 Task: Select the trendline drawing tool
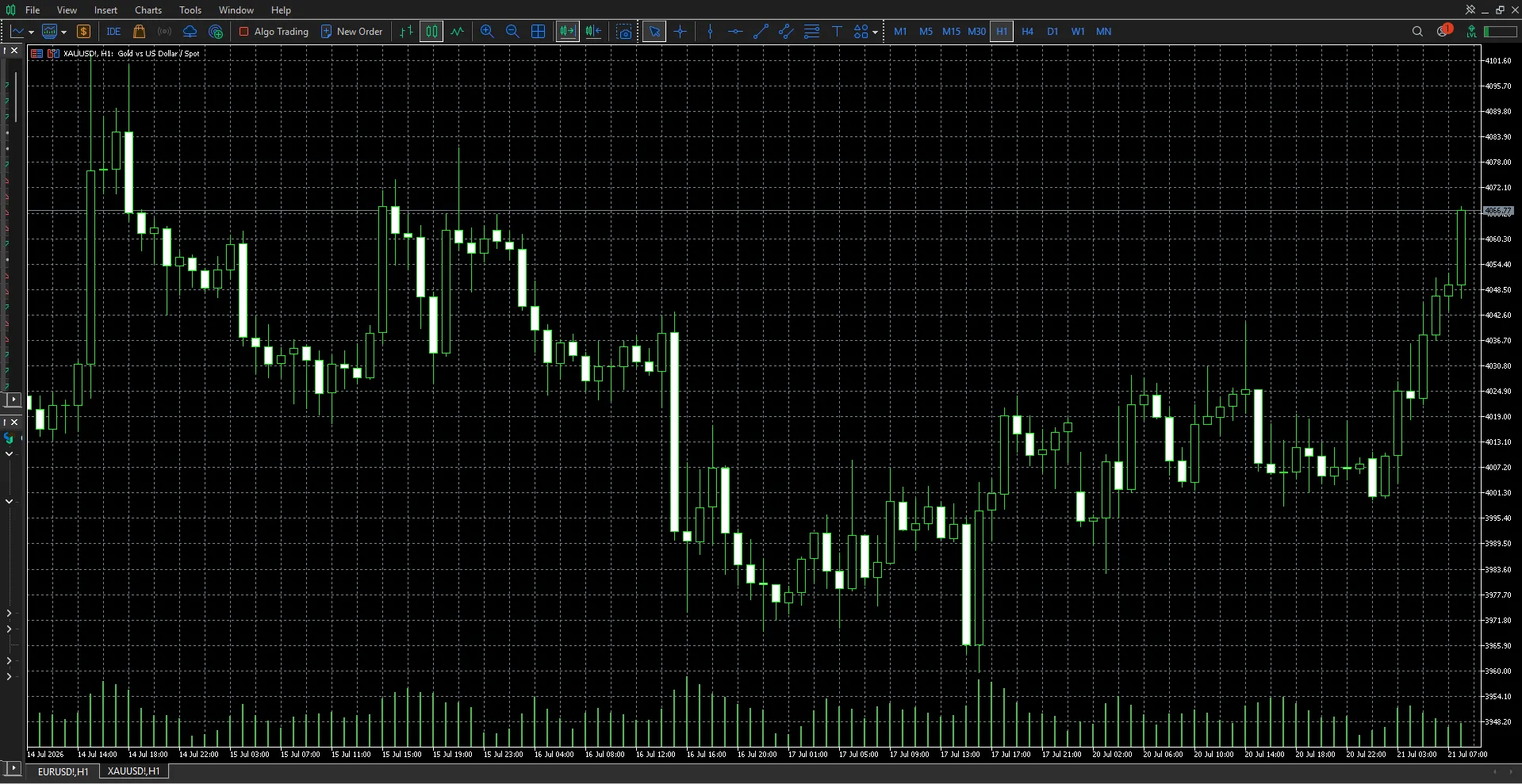click(761, 32)
